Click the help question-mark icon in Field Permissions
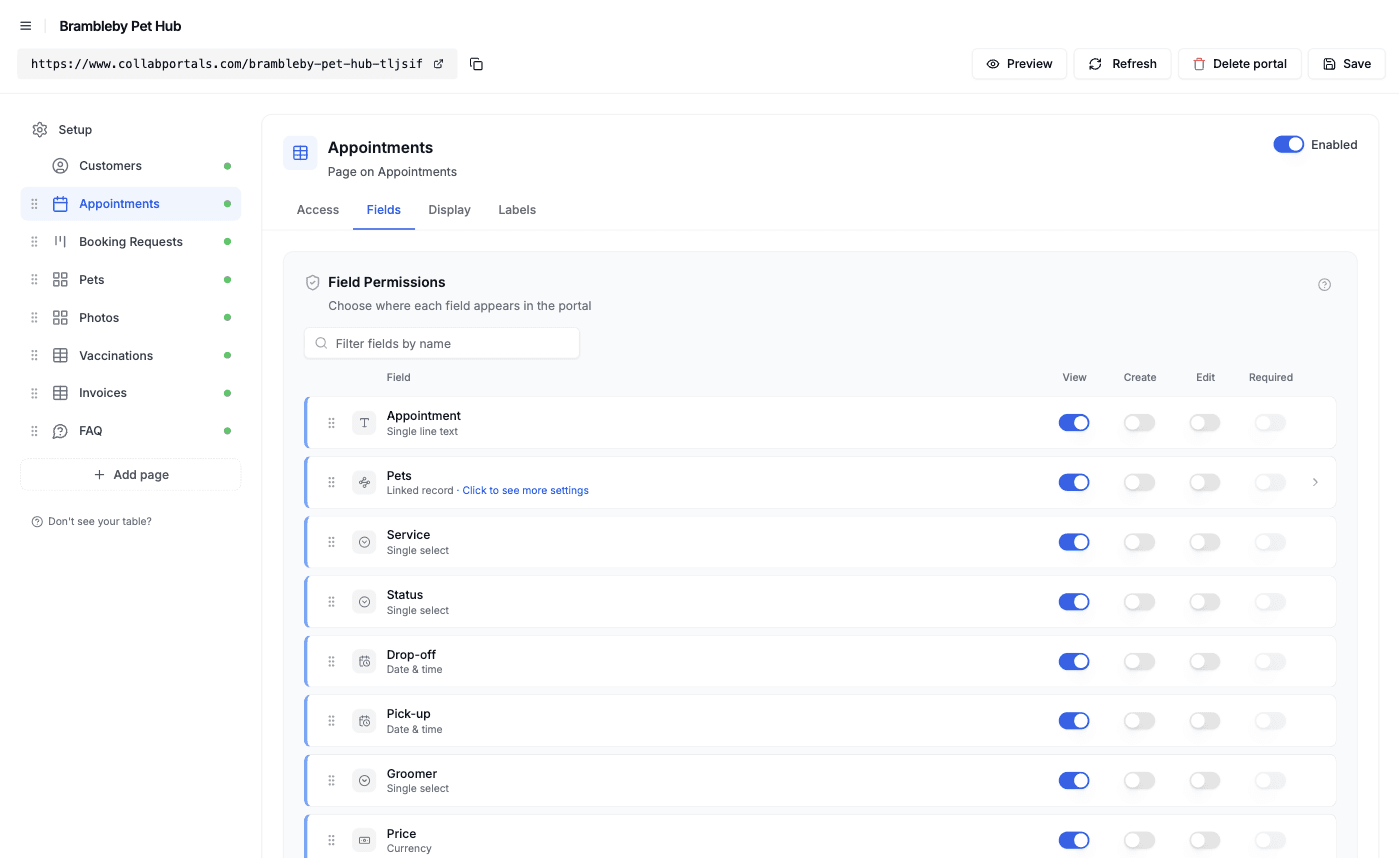This screenshot has height=858, width=1399. 1324,285
